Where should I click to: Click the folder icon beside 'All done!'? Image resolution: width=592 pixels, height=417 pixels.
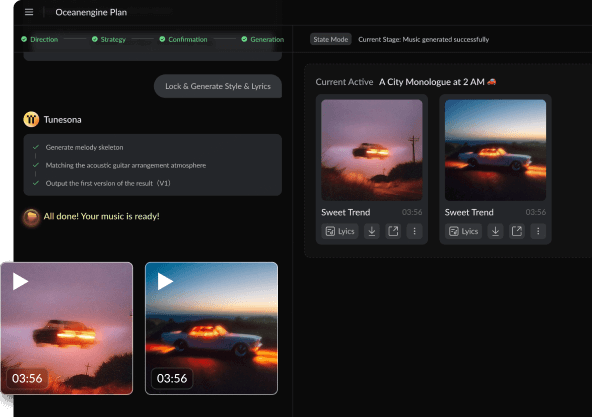(31, 217)
